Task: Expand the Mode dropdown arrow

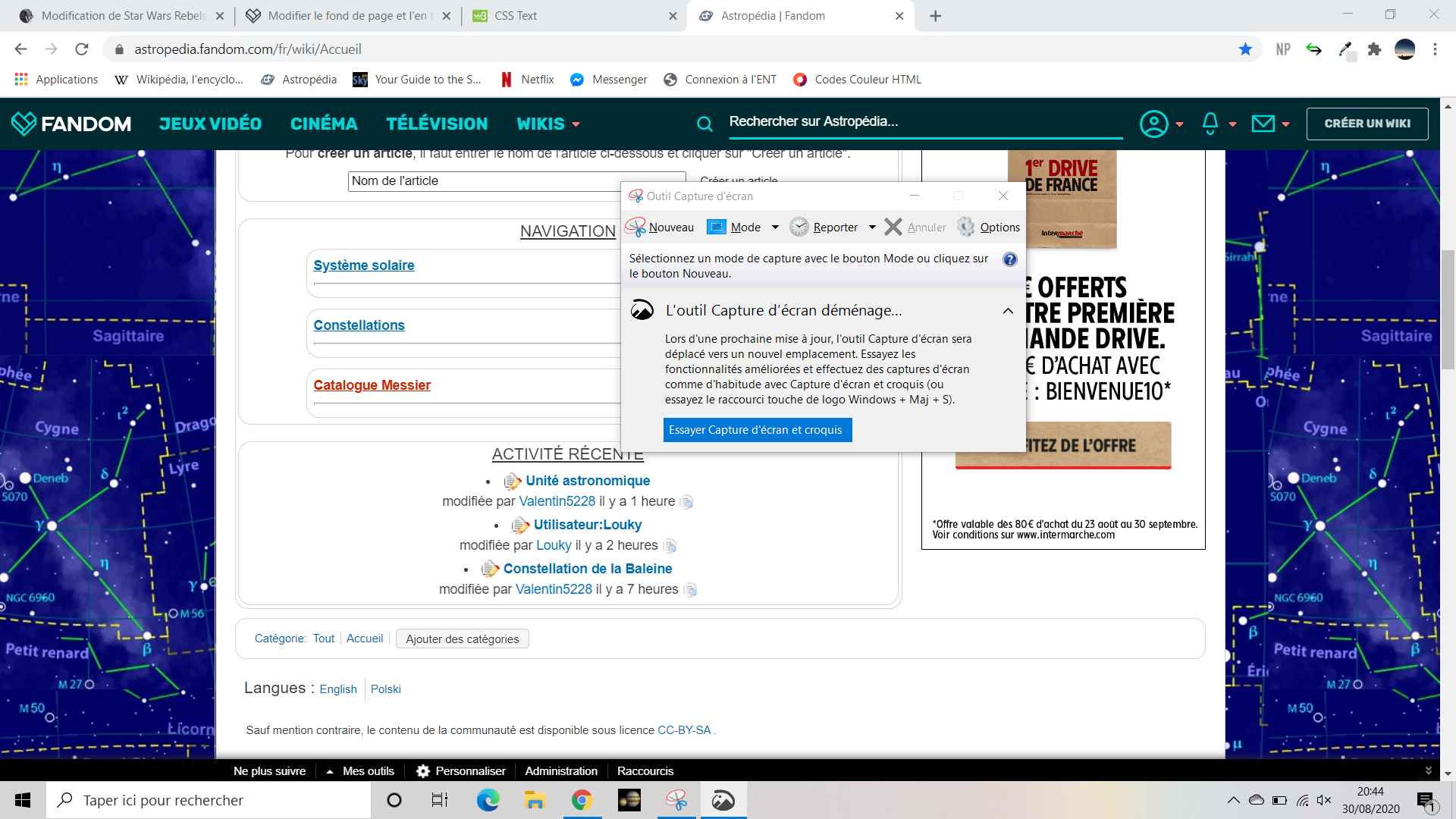Action: [x=775, y=227]
